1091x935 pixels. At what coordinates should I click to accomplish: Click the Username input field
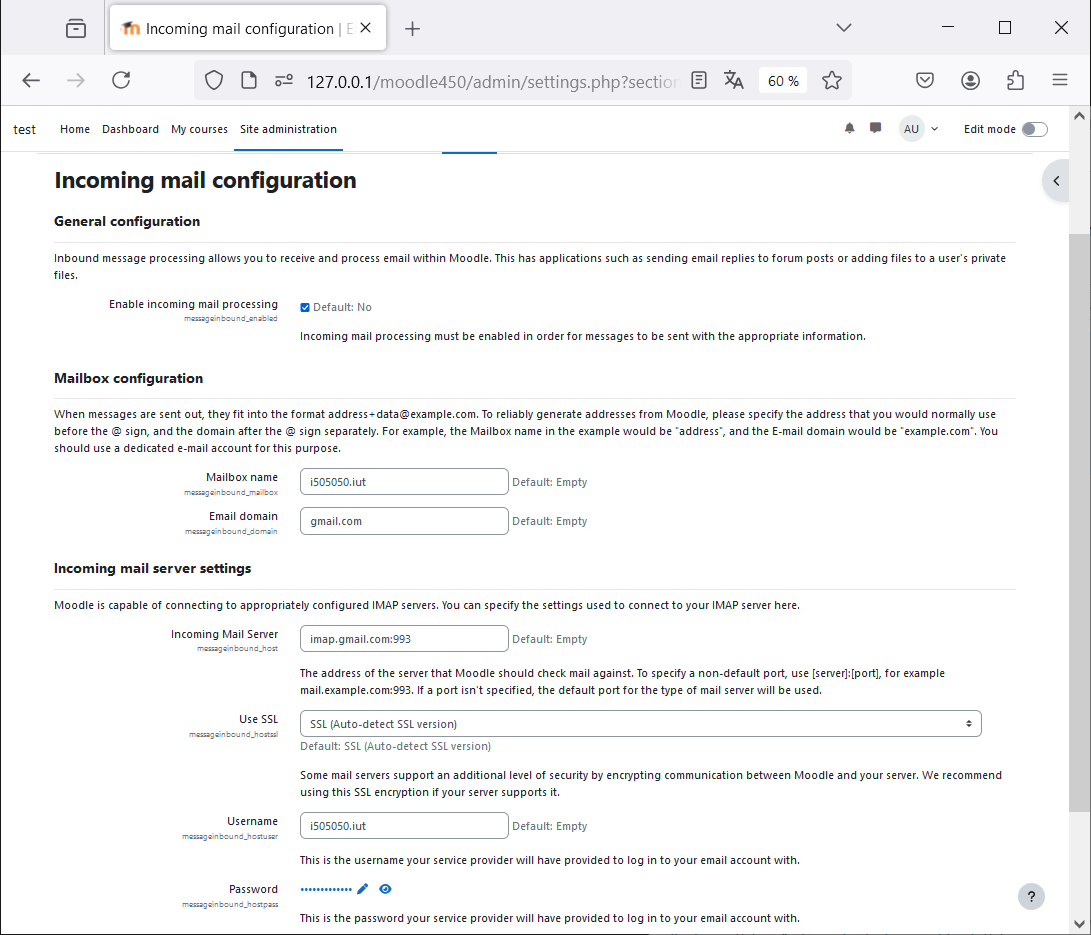click(404, 826)
